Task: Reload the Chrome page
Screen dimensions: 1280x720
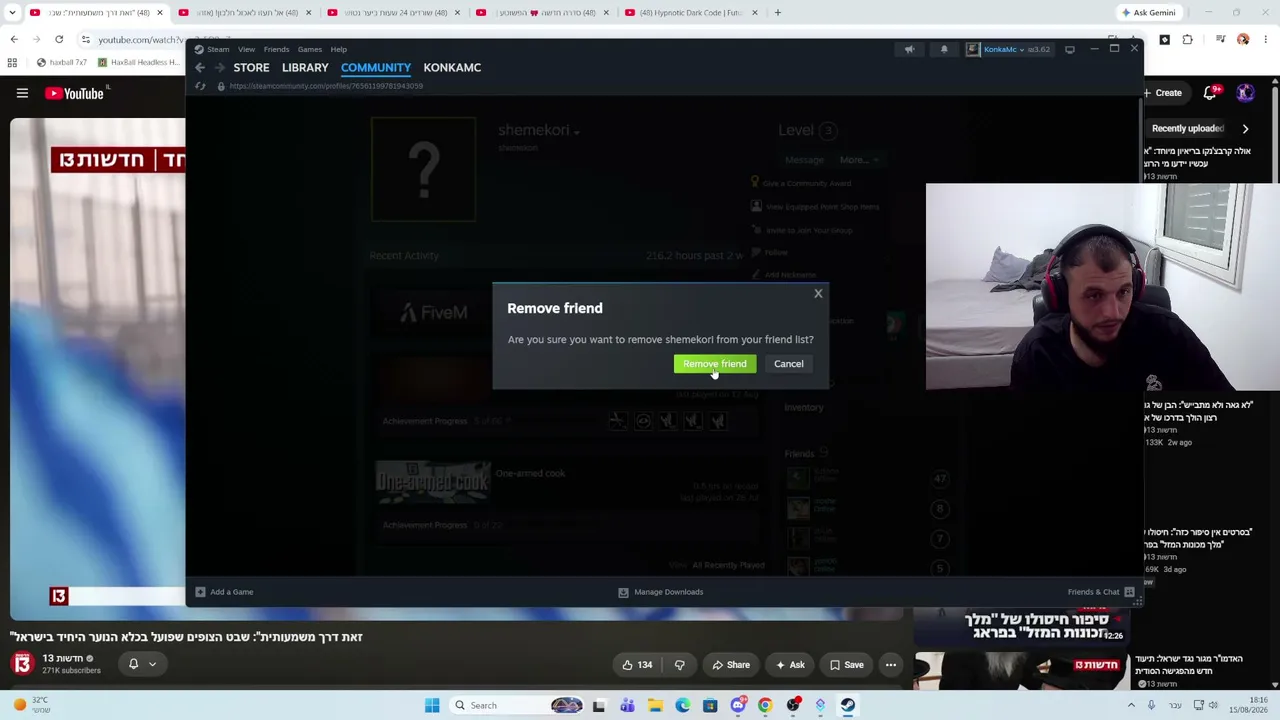Action: (59, 40)
